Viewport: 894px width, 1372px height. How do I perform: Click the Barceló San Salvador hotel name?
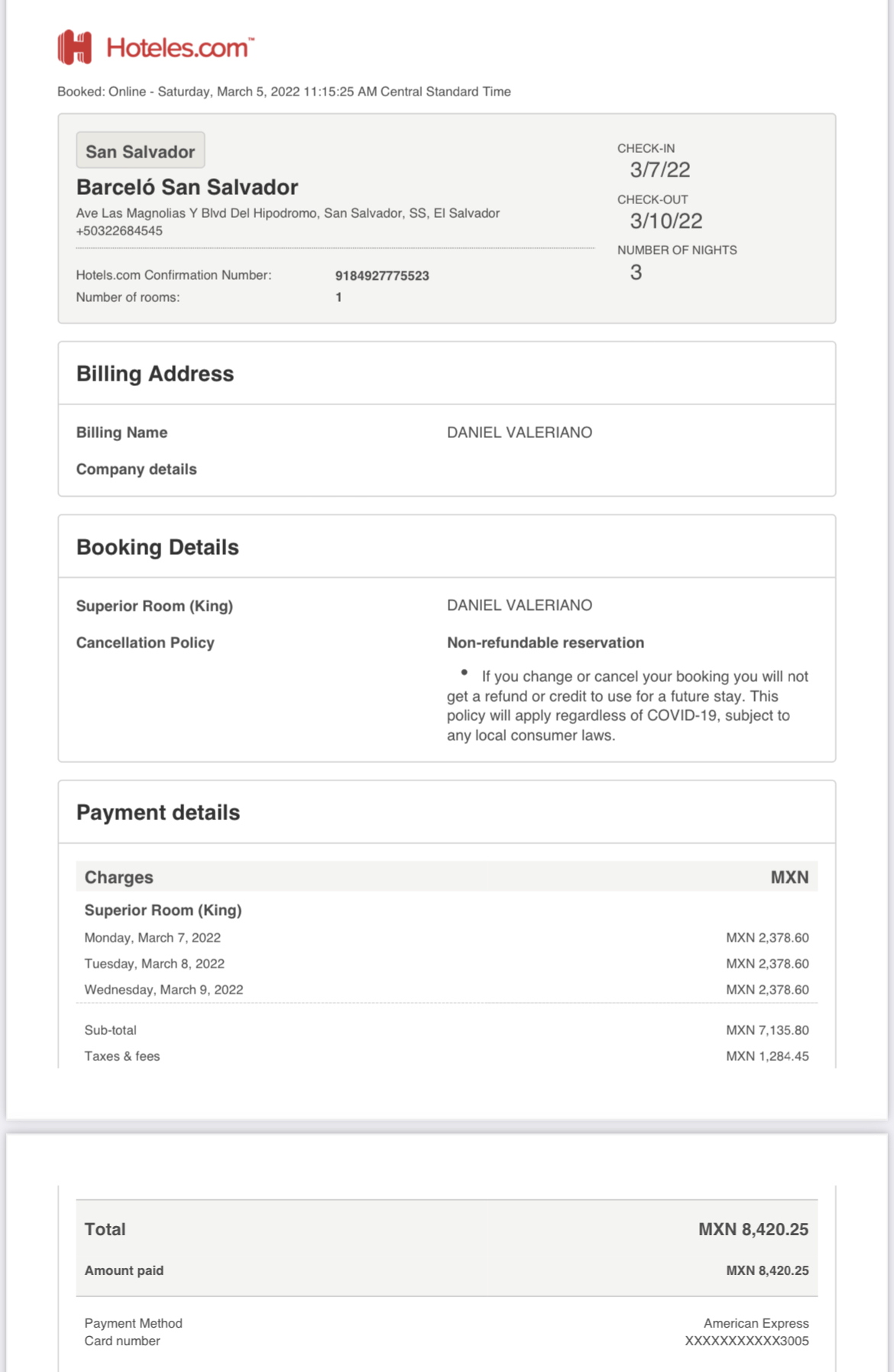coord(187,187)
